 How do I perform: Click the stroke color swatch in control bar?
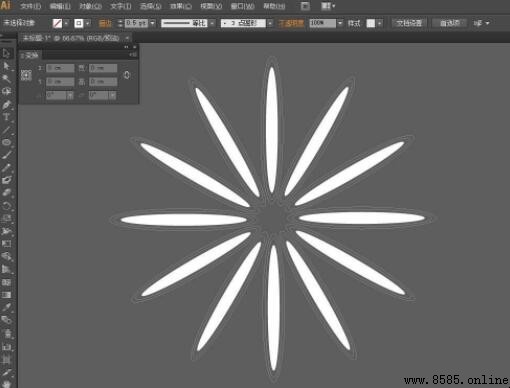point(79,23)
